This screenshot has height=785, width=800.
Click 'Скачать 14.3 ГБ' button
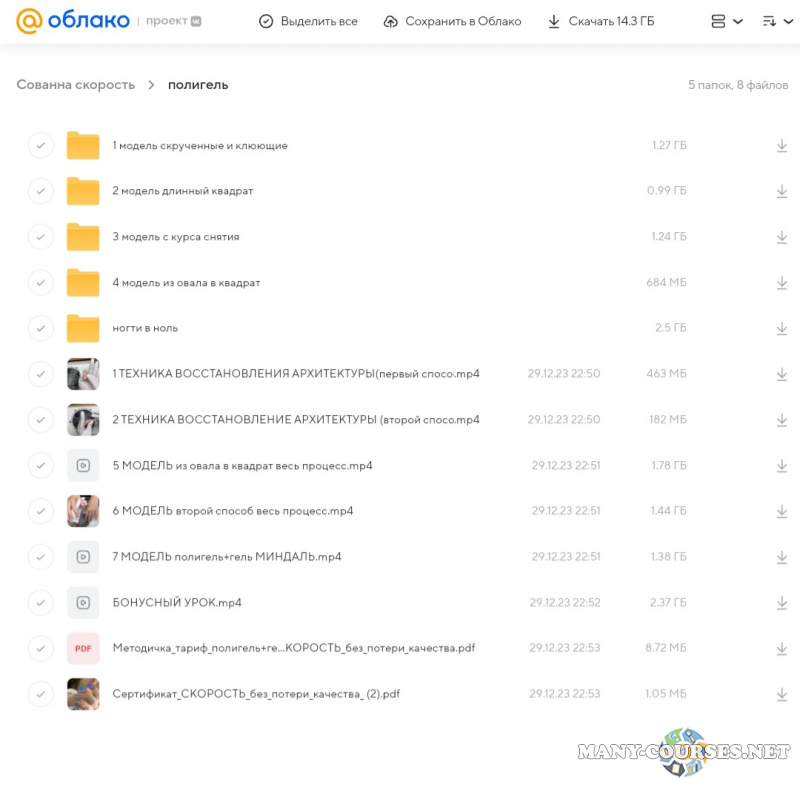point(600,21)
